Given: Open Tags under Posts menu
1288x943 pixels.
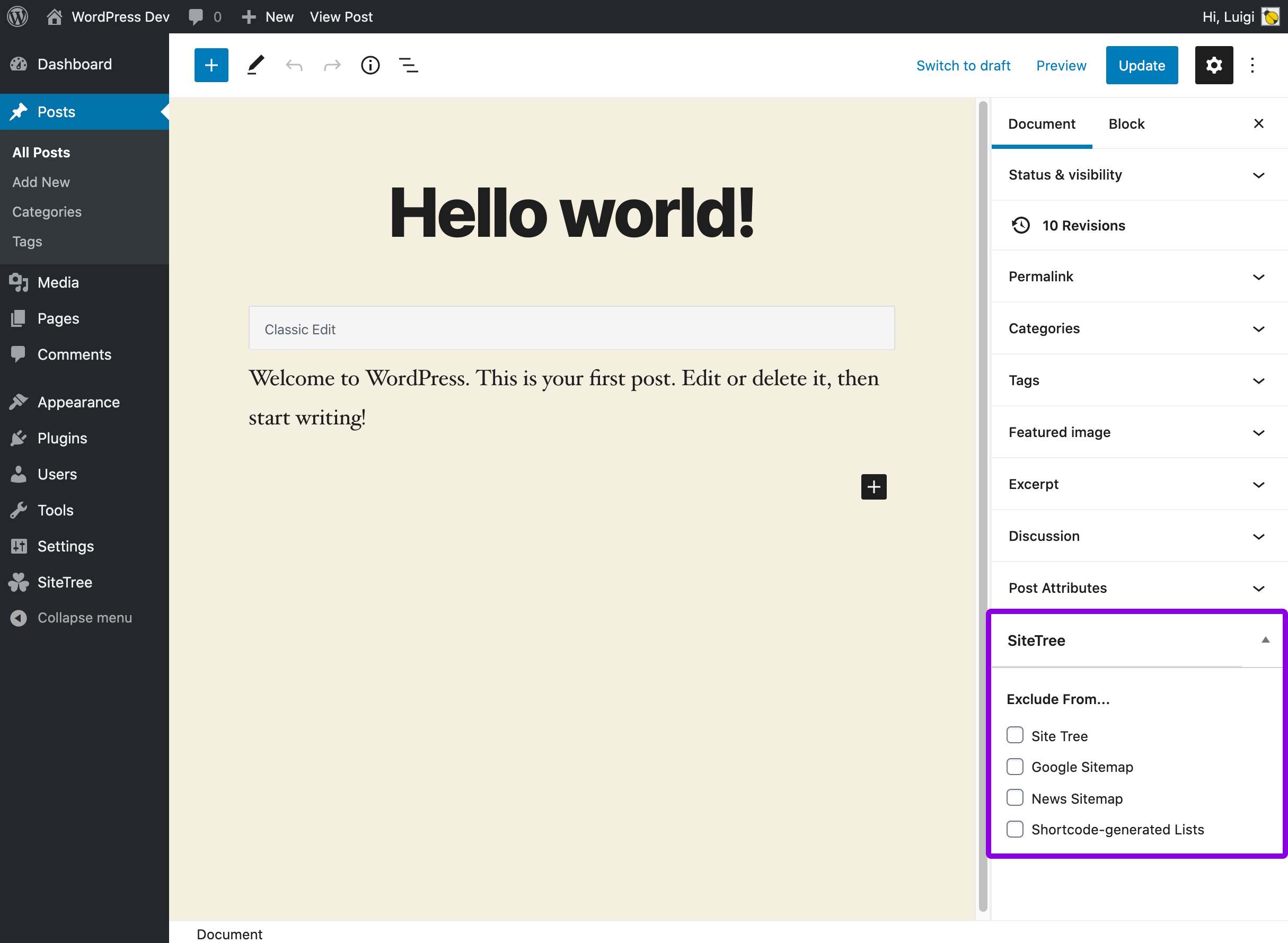Looking at the screenshot, I should tap(28, 242).
